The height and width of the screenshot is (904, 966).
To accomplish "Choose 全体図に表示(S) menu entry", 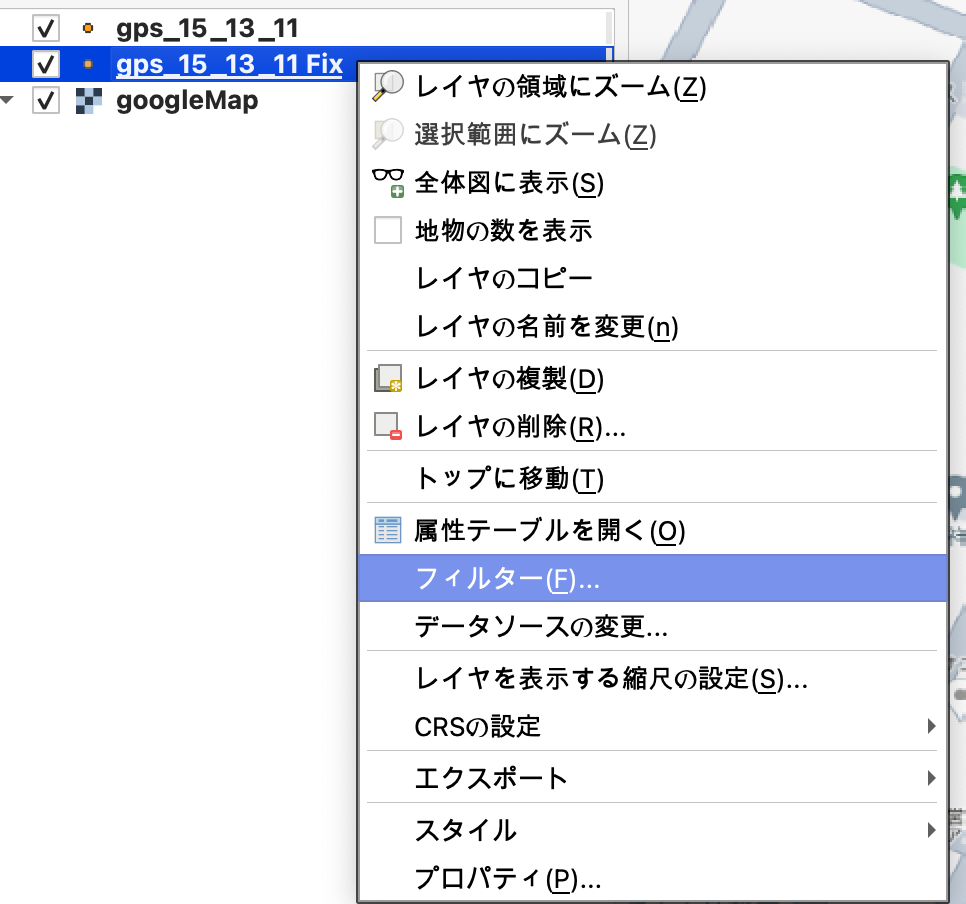I will pyautogui.click(x=653, y=183).
